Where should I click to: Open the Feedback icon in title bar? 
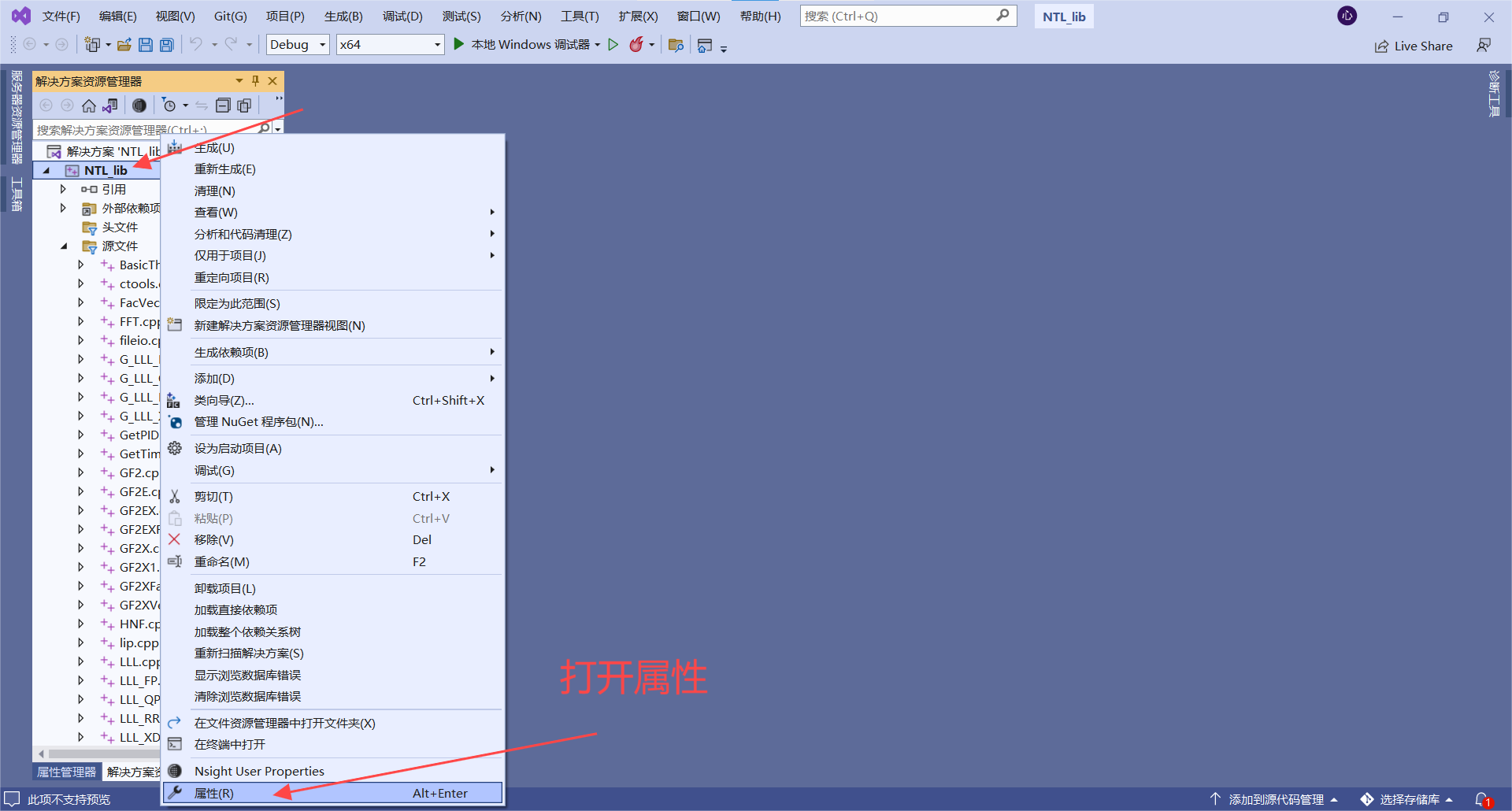[1484, 46]
